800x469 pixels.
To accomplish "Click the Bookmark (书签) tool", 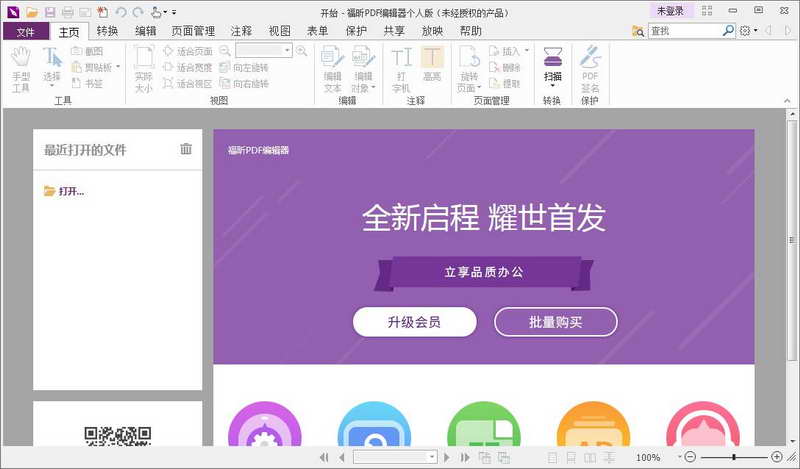I will click(x=87, y=83).
